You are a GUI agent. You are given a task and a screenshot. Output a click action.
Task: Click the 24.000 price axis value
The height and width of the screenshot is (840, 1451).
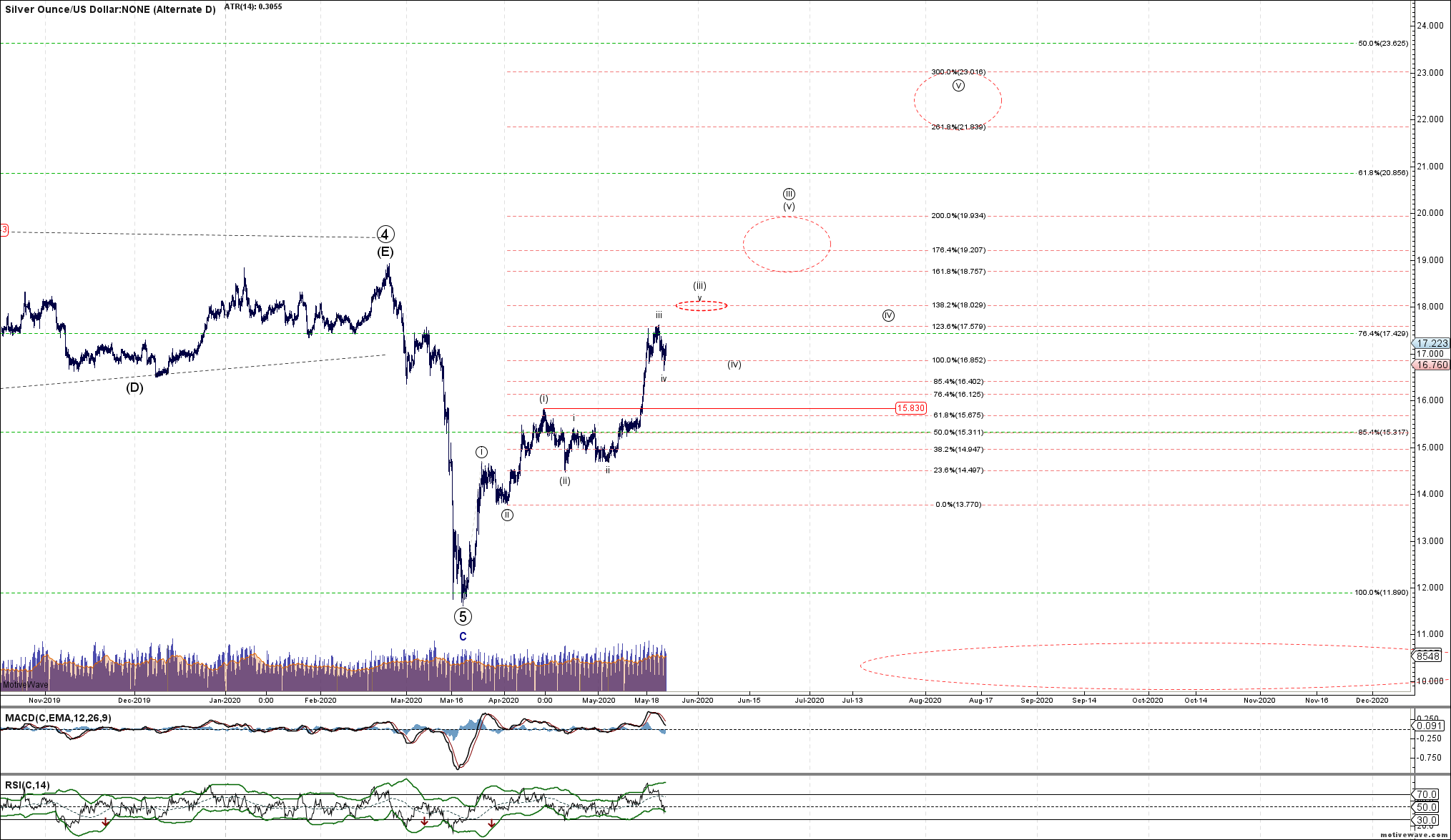(x=1430, y=26)
